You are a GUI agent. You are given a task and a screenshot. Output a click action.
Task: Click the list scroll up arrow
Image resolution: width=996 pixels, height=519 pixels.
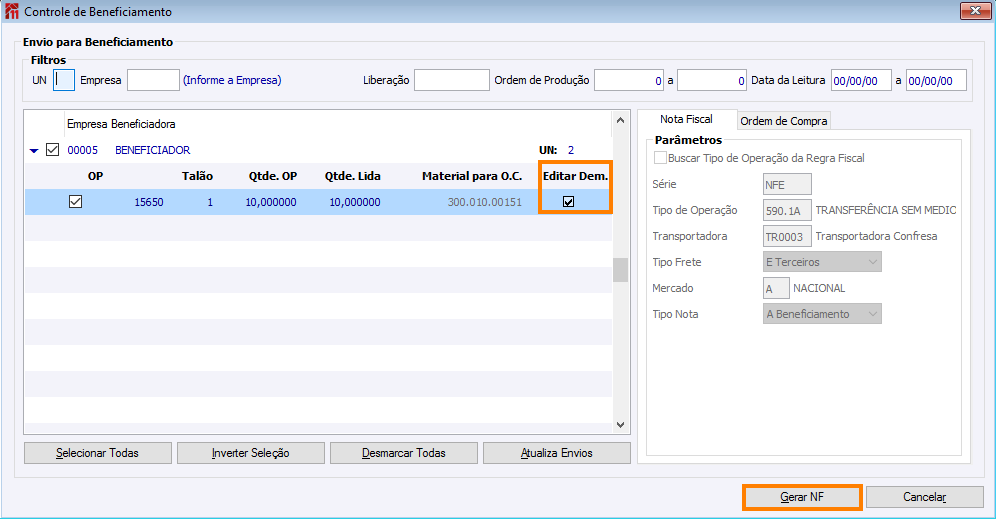click(621, 120)
